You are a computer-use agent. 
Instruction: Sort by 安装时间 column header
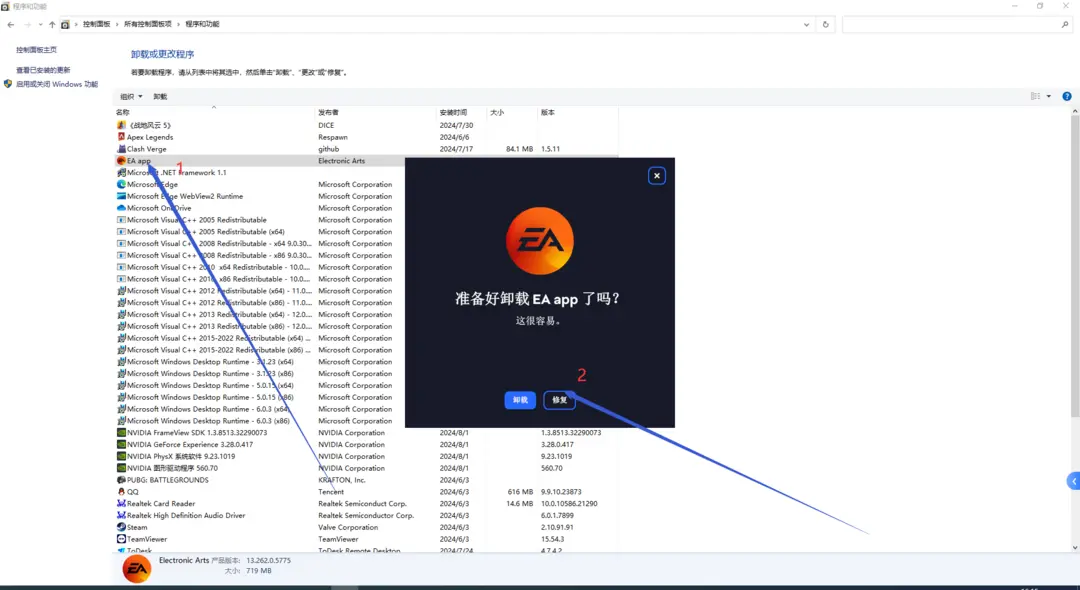(453, 112)
